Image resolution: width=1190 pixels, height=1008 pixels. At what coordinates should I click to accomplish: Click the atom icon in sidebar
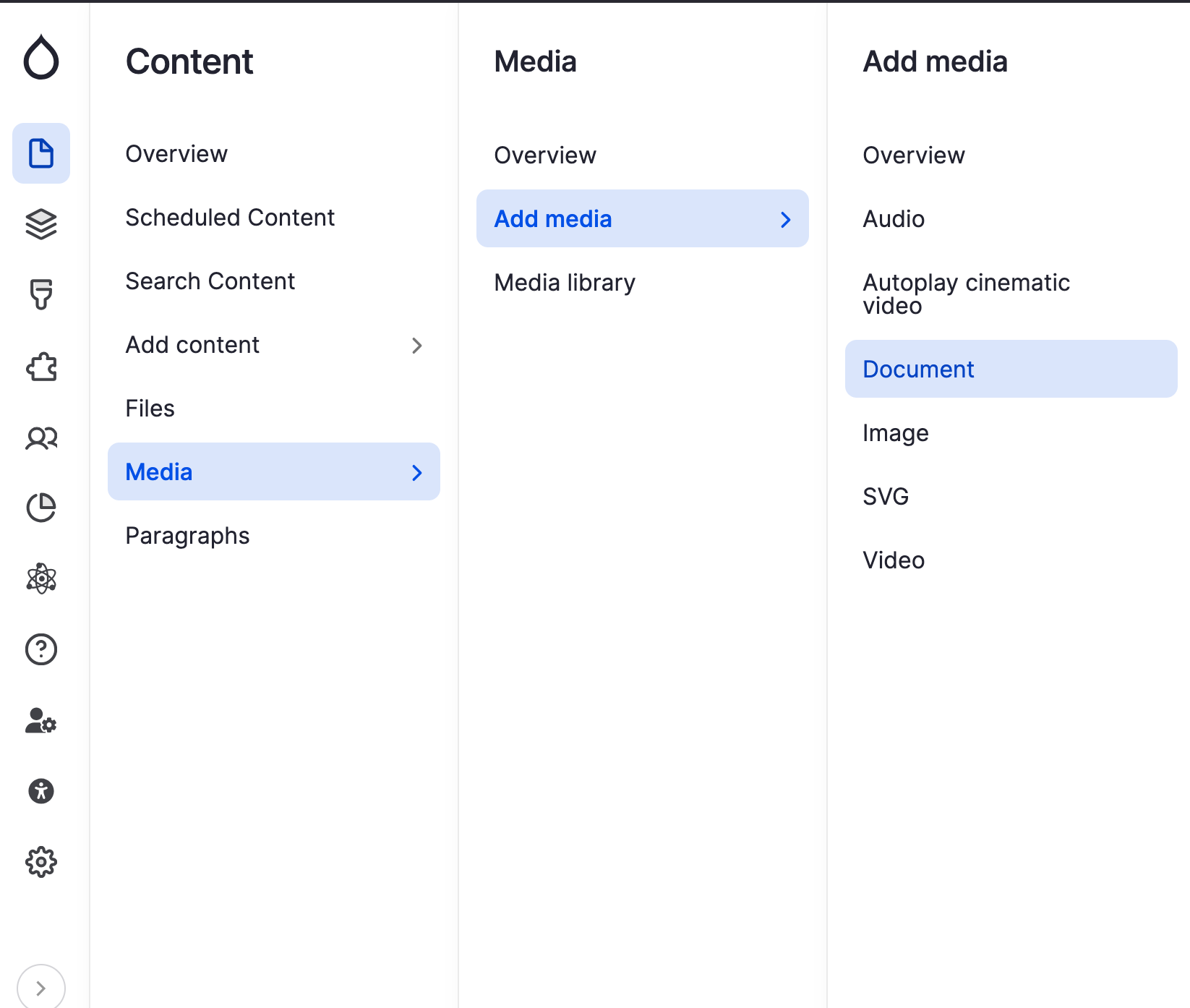point(41,578)
